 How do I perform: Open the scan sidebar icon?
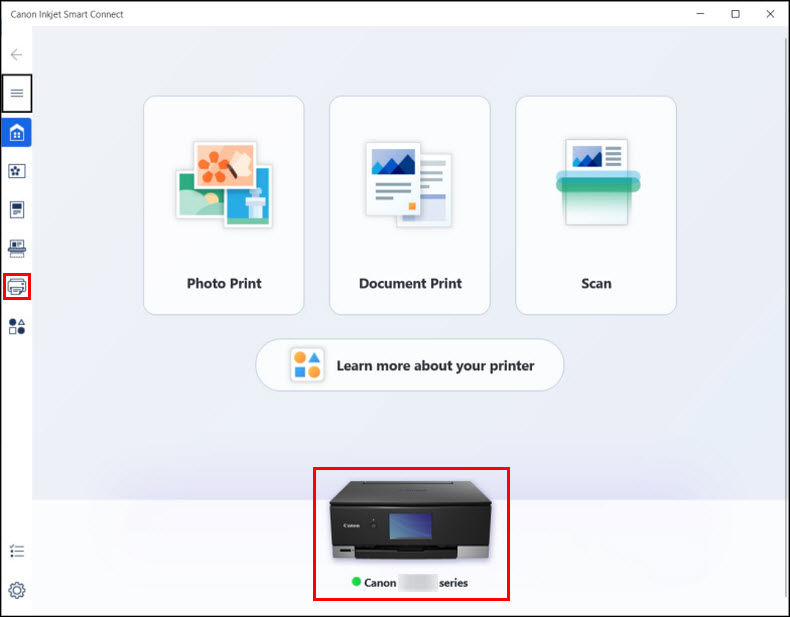(x=17, y=248)
